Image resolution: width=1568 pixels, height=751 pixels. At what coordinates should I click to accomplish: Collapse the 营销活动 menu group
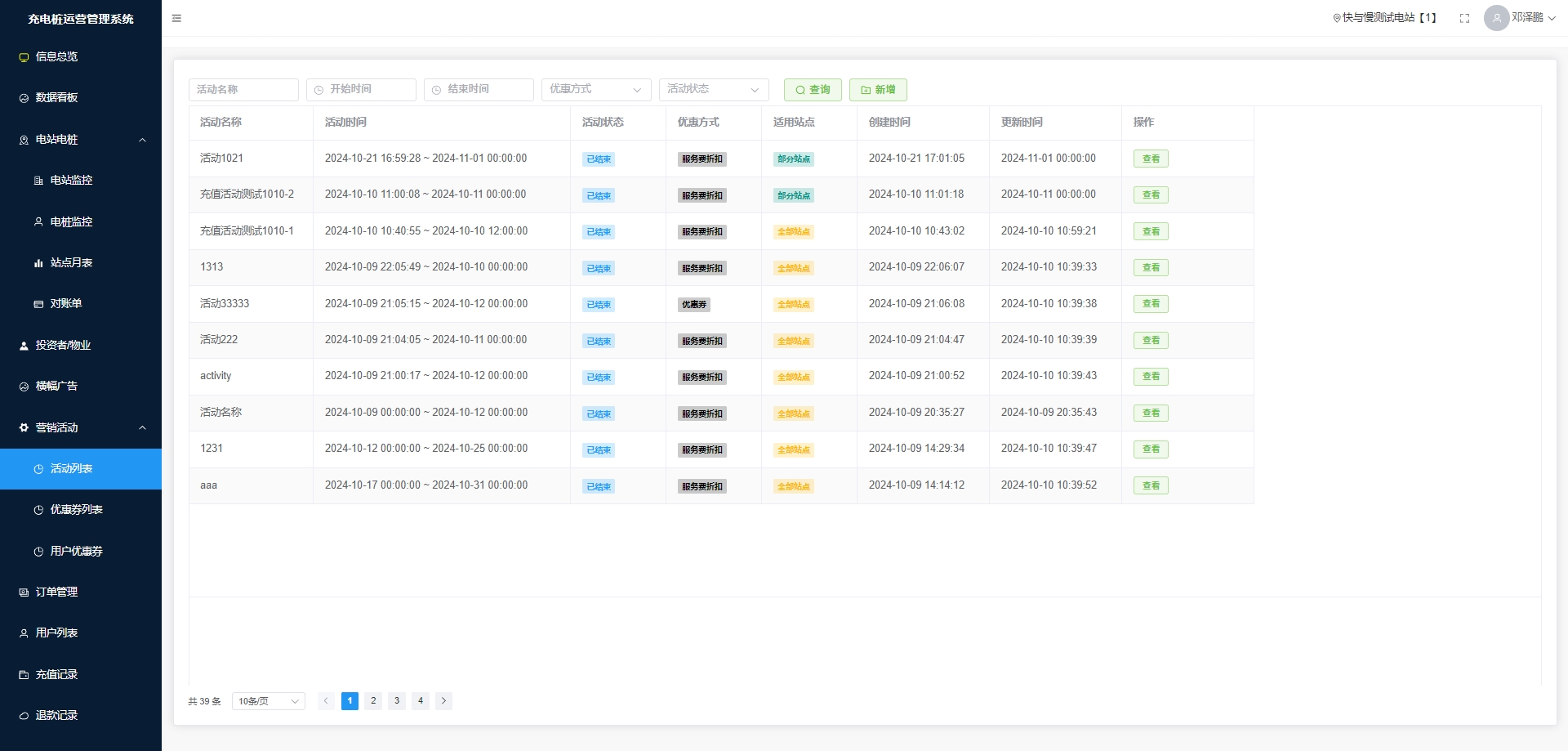point(143,427)
